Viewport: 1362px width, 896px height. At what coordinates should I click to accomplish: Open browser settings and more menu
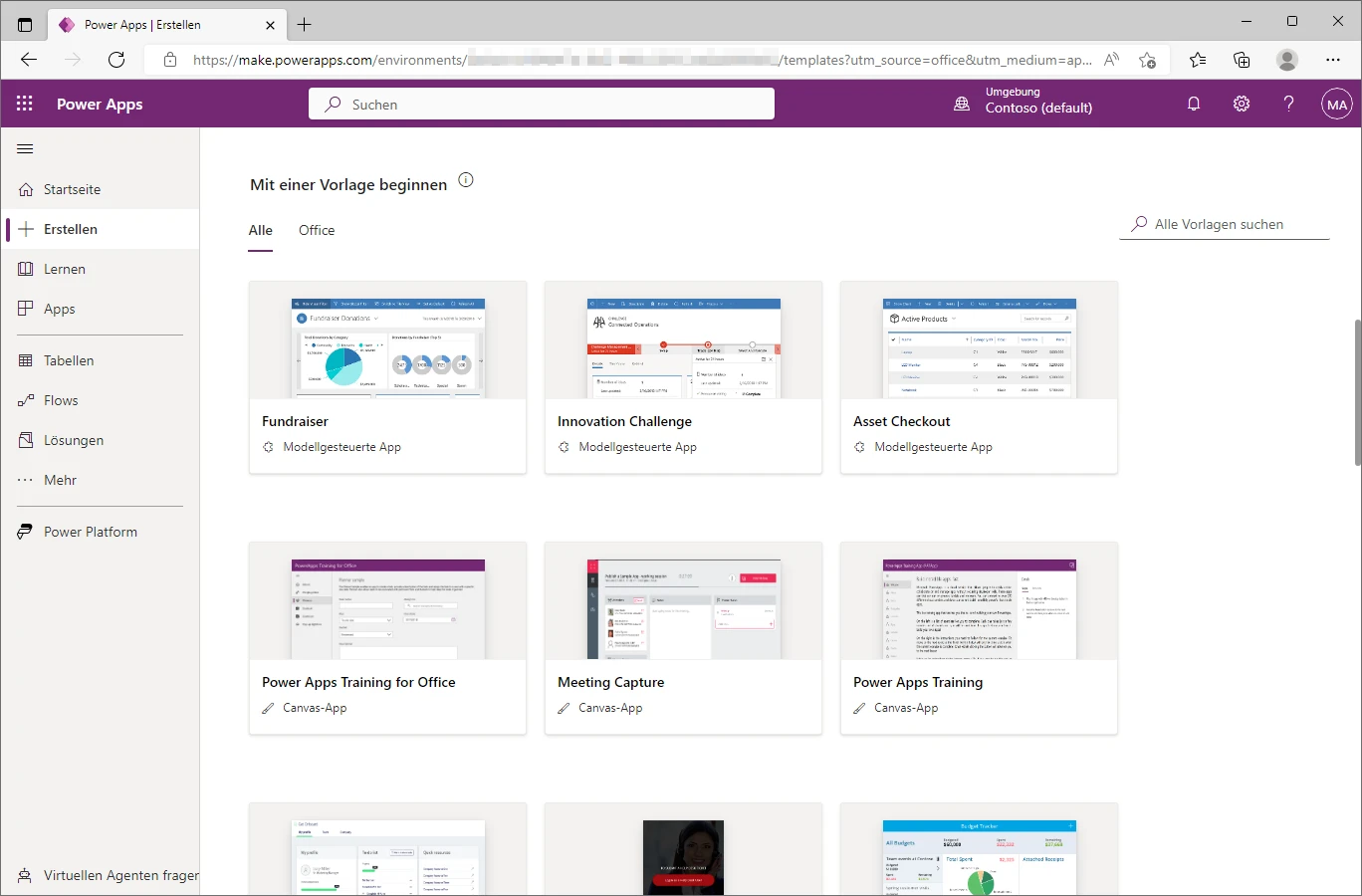pyautogui.click(x=1333, y=60)
